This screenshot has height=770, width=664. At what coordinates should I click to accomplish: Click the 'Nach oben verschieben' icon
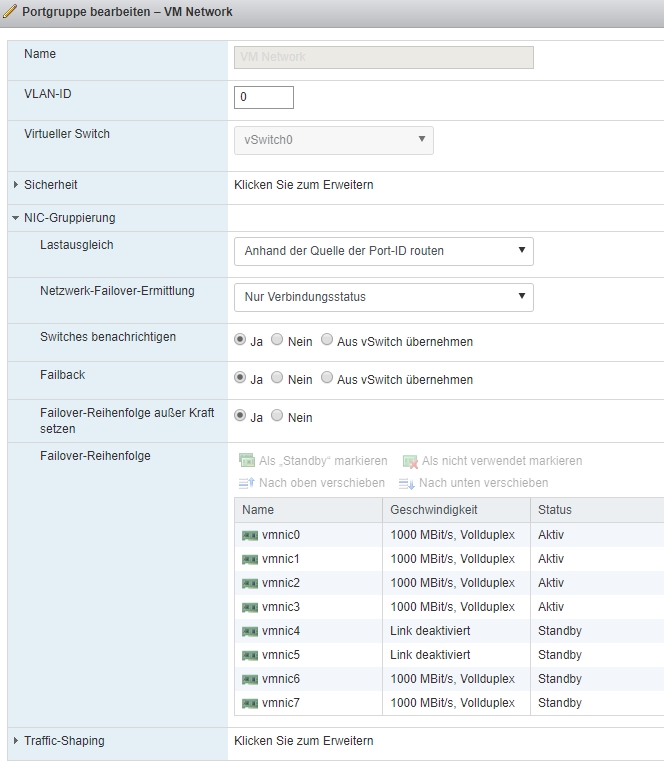pyautogui.click(x=247, y=483)
